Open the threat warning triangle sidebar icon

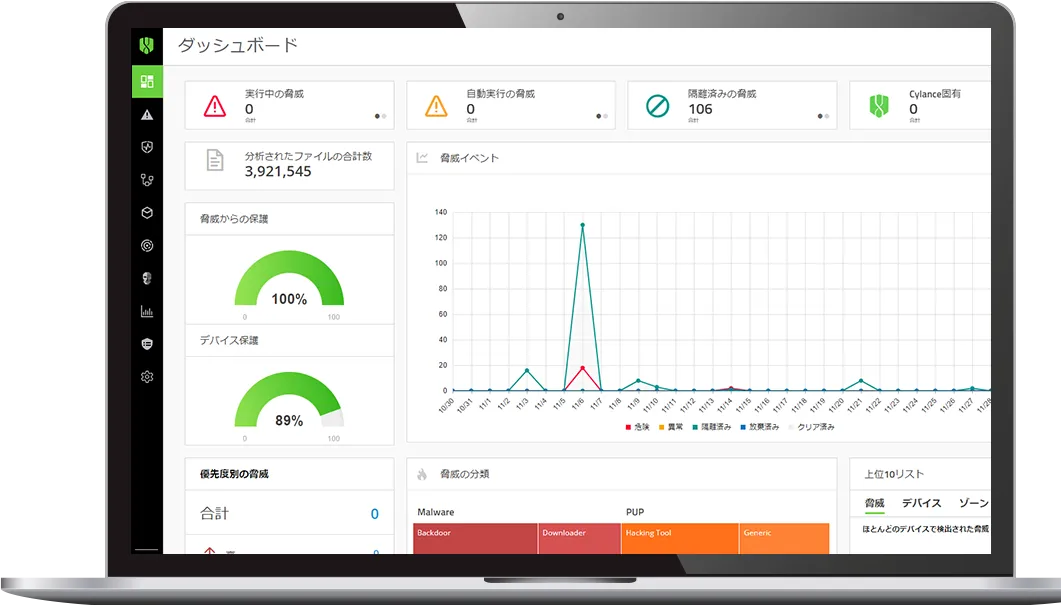pos(147,115)
